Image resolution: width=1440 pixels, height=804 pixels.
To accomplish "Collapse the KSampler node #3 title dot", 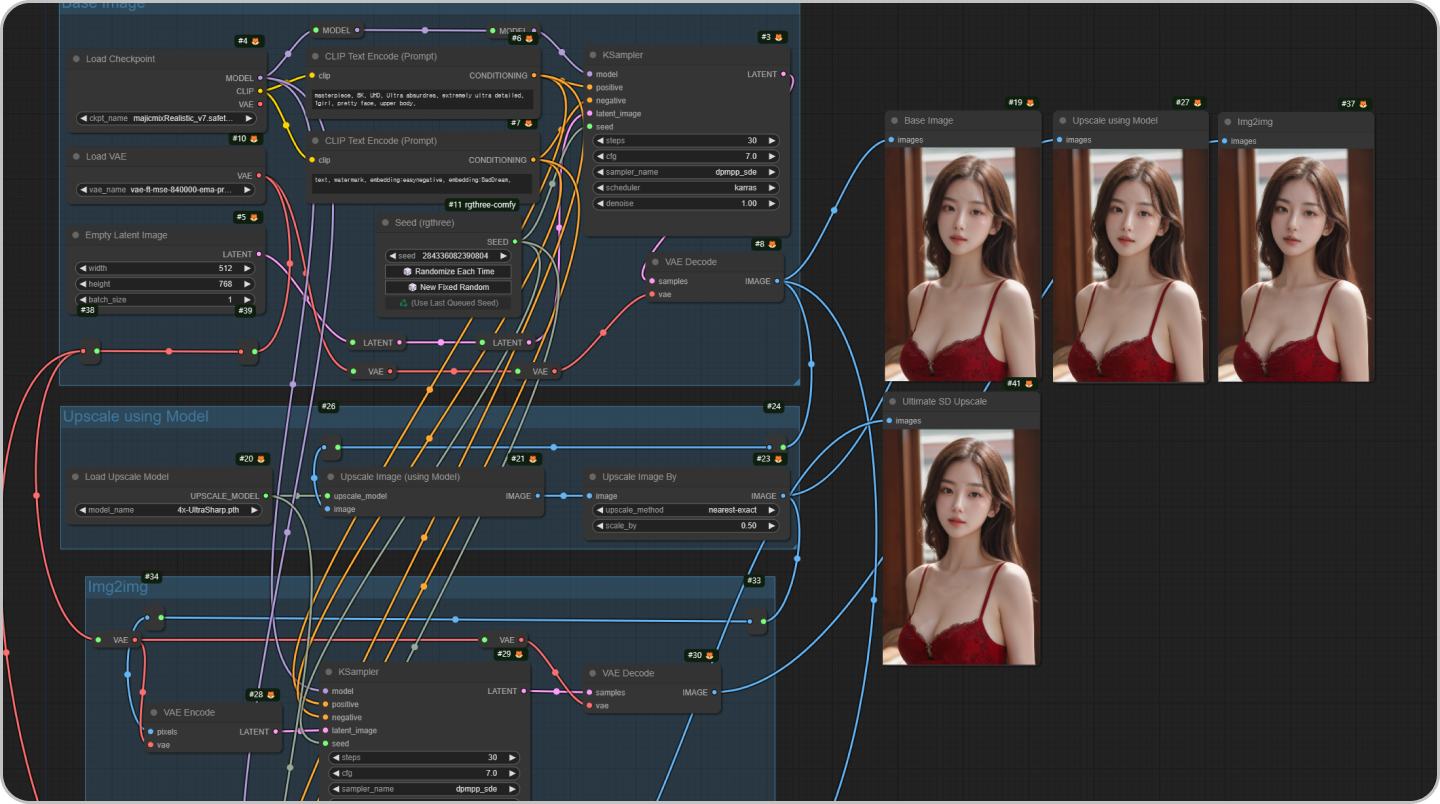I will click(x=593, y=55).
